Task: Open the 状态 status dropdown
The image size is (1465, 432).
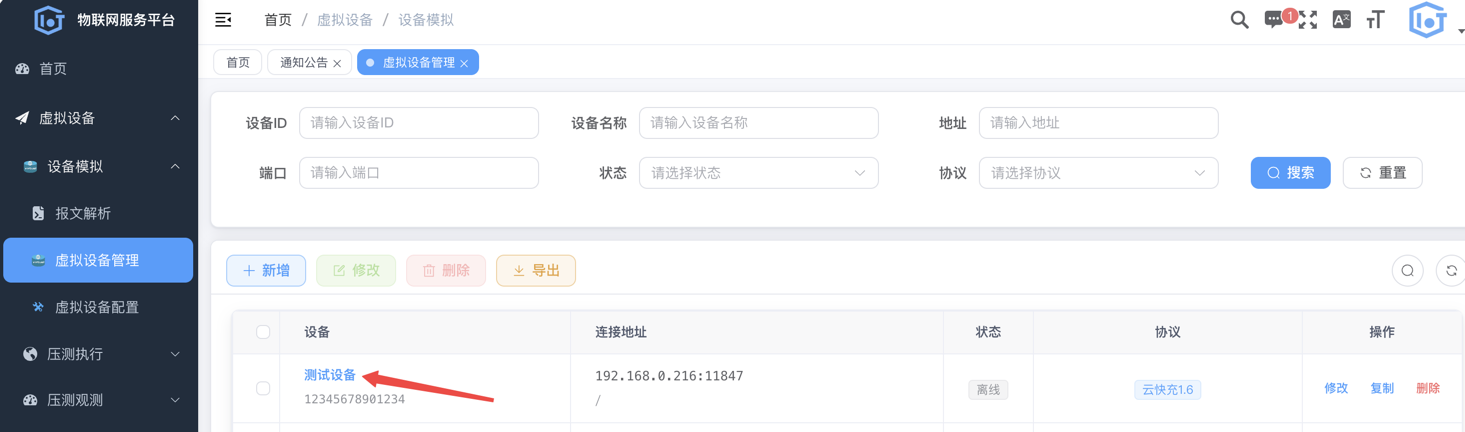Action: pyautogui.click(x=759, y=173)
